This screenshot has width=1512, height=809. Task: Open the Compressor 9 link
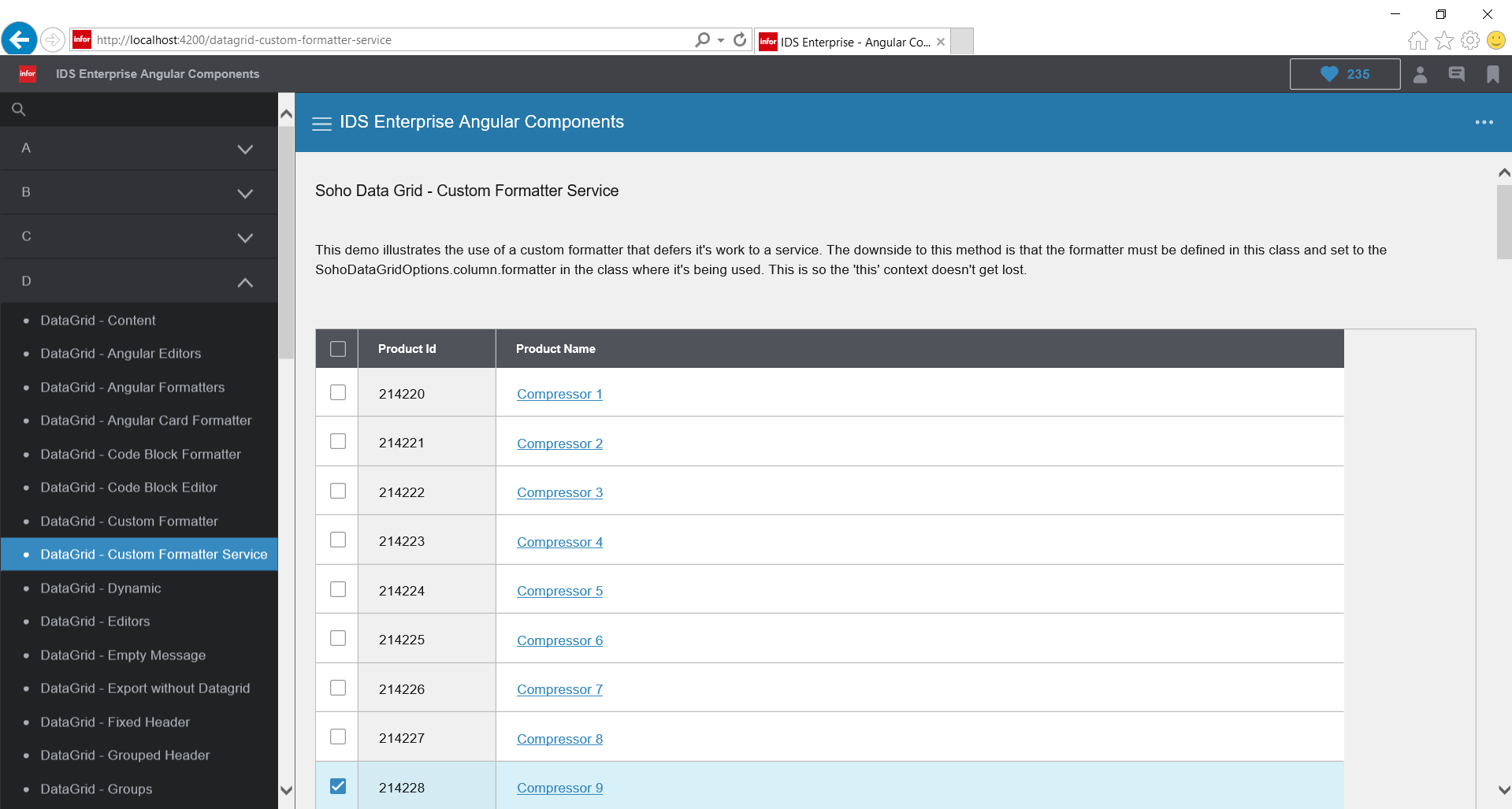(x=559, y=788)
